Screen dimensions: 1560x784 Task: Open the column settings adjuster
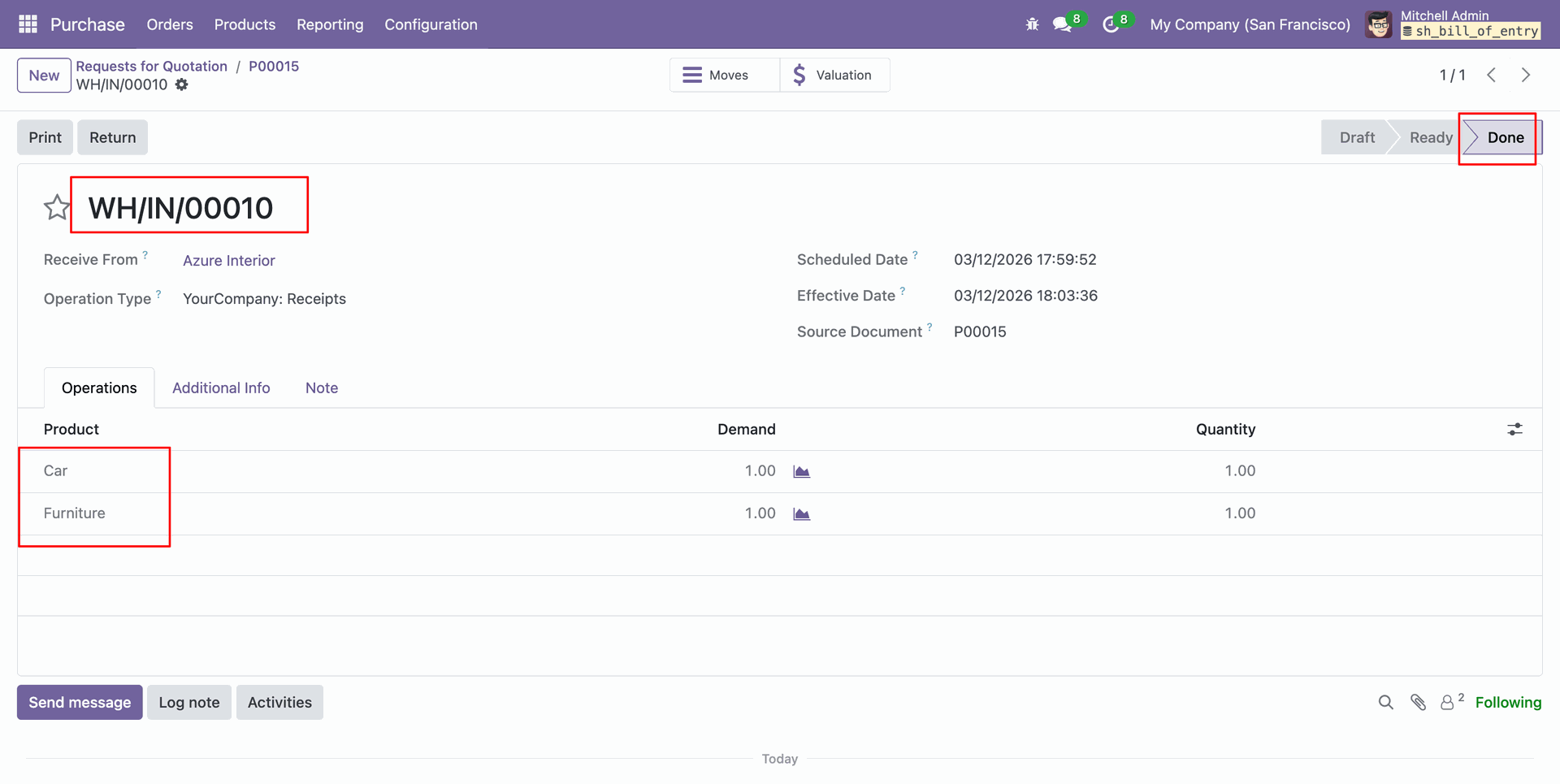click(1514, 429)
